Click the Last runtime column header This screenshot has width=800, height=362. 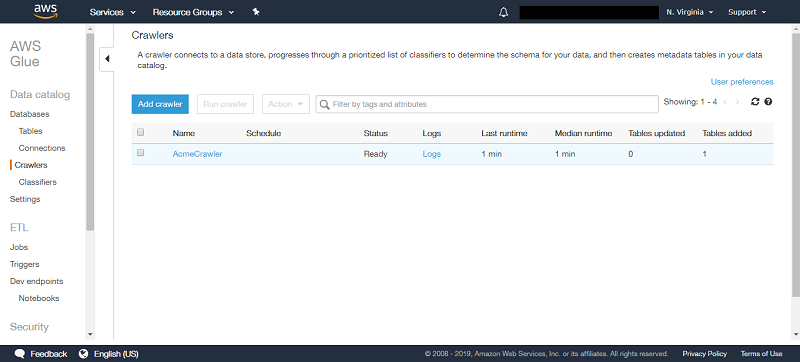click(x=504, y=133)
